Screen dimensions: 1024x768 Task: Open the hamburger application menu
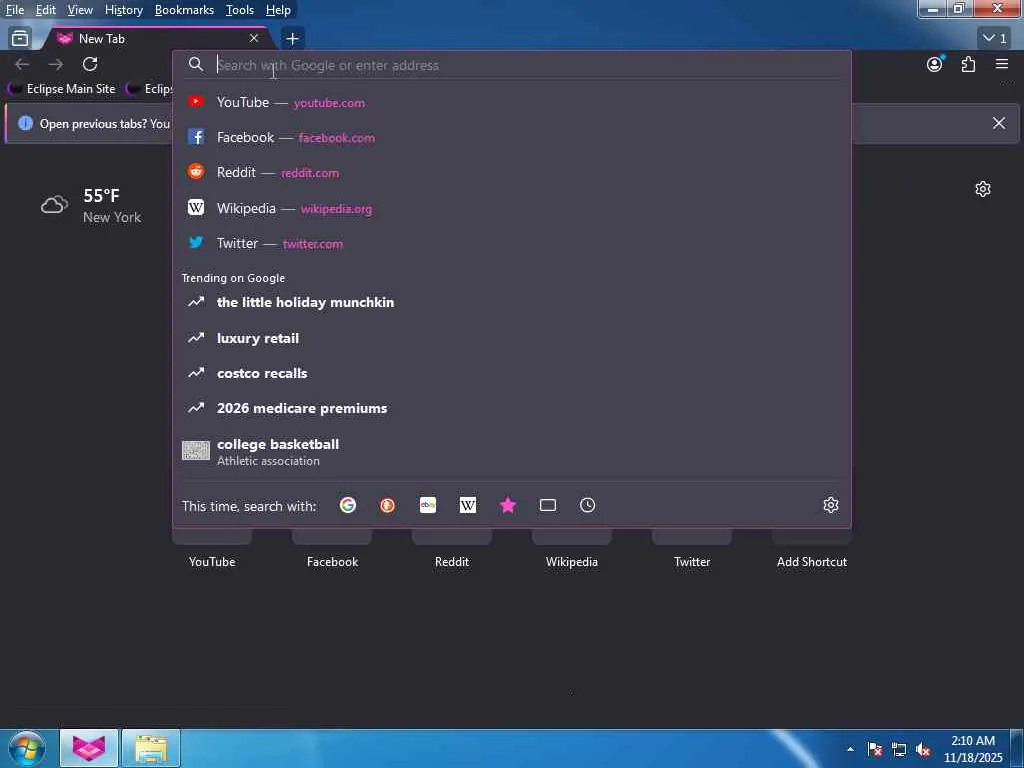[x=1002, y=64]
